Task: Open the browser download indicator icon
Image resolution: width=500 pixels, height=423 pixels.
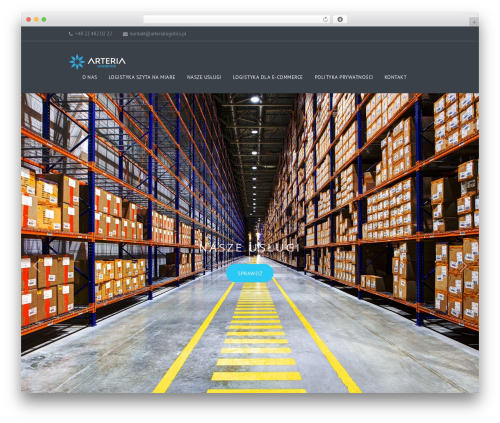Action: (x=340, y=20)
